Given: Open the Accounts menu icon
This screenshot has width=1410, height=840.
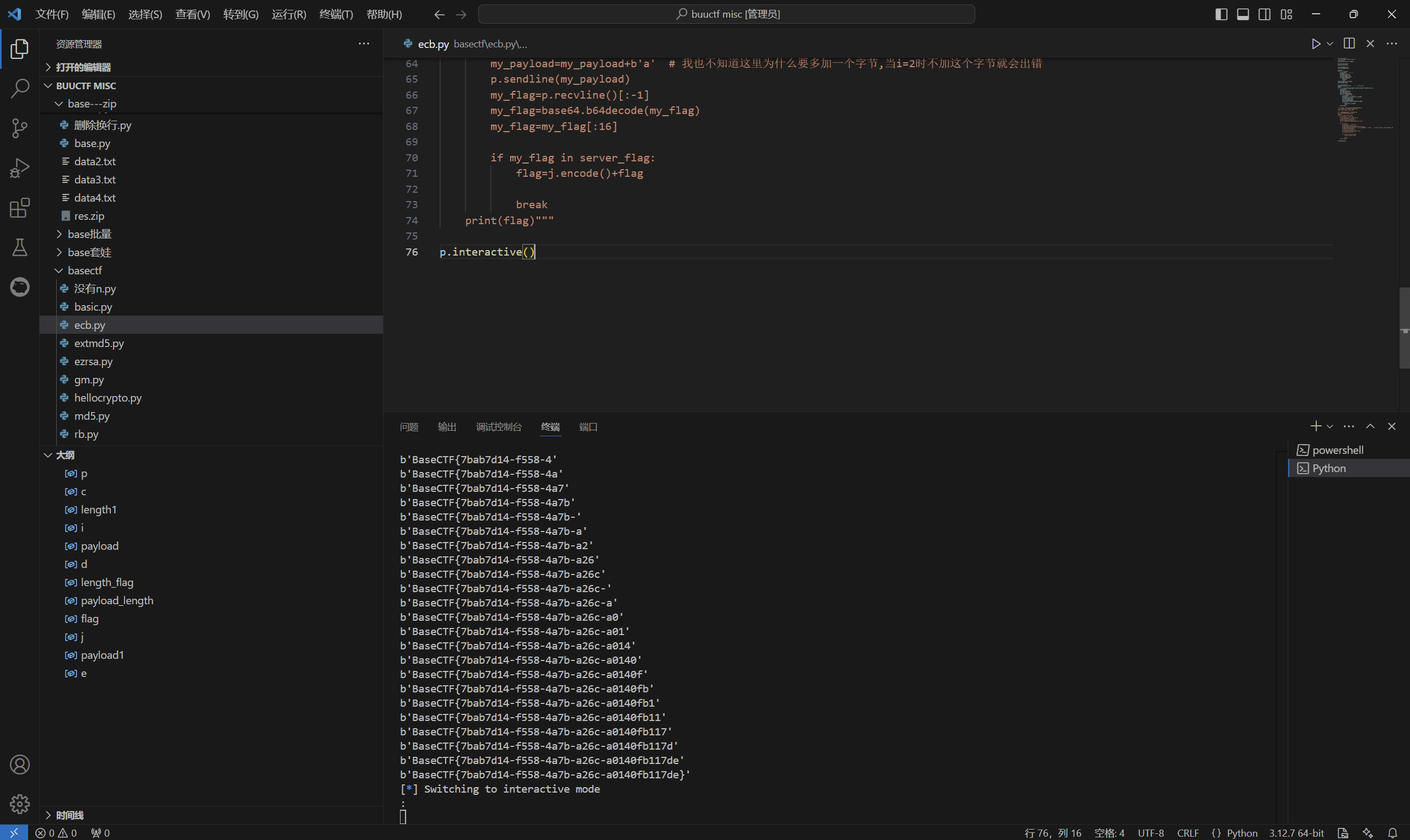Looking at the screenshot, I should 20,765.
